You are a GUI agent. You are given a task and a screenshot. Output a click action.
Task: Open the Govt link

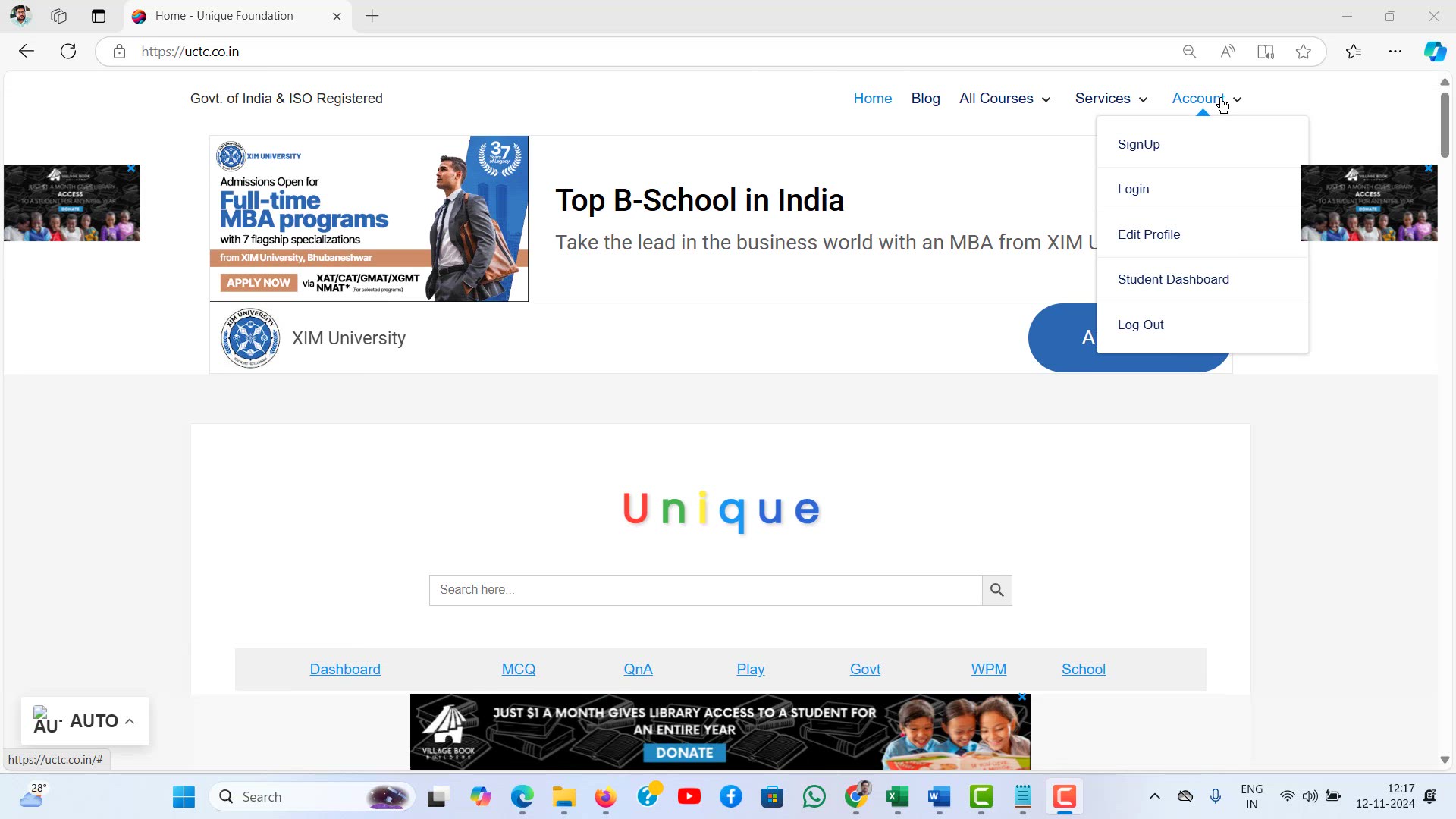click(x=865, y=670)
